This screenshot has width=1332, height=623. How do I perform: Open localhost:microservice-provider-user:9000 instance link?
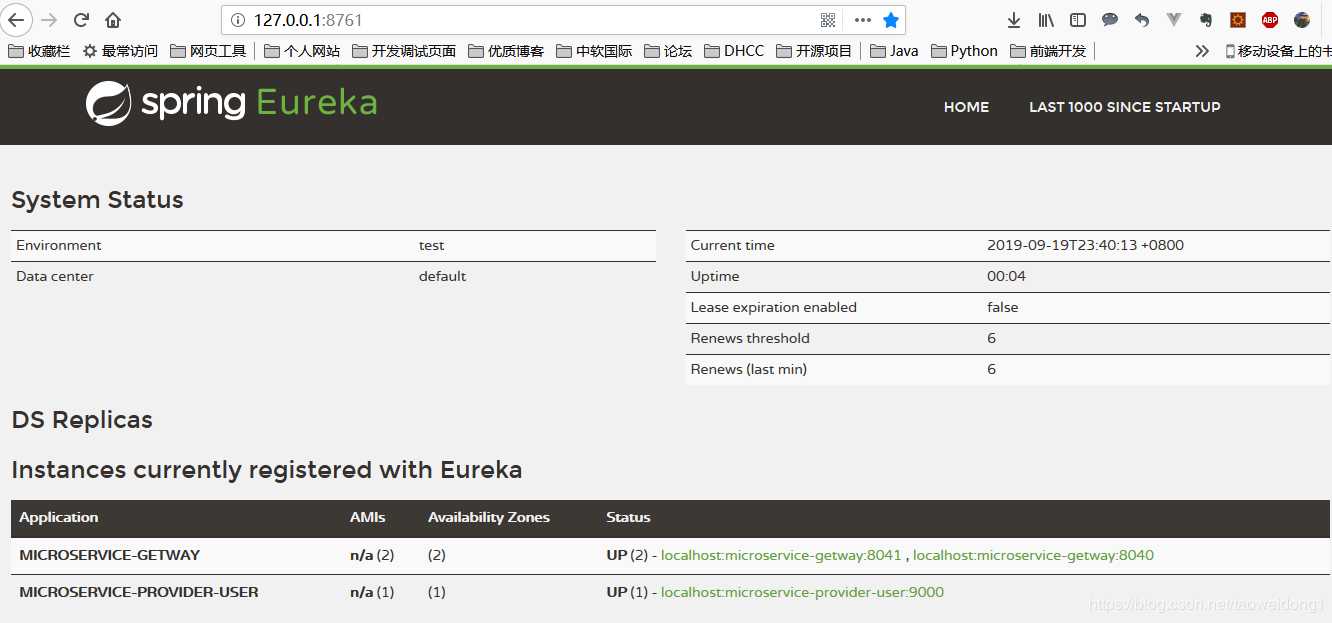pyautogui.click(x=802, y=592)
